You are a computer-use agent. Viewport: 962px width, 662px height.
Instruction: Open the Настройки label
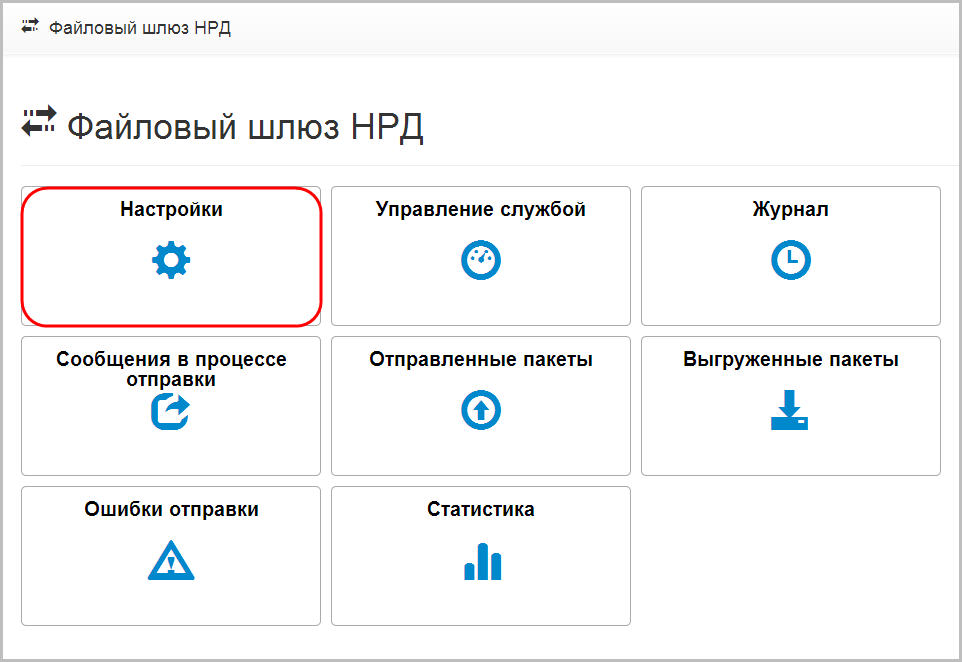pos(171,209)
